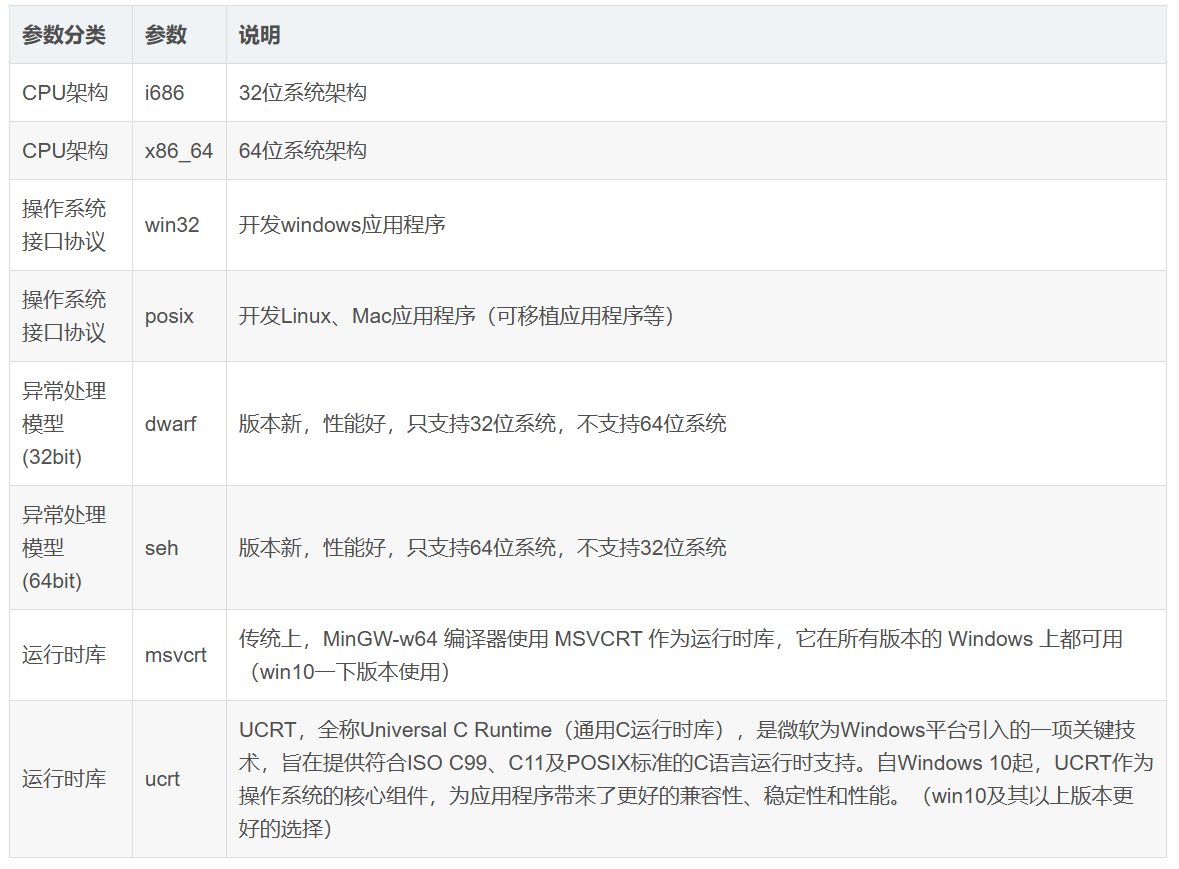Click the description about 只支持32位系统

(x=483, y=424)
